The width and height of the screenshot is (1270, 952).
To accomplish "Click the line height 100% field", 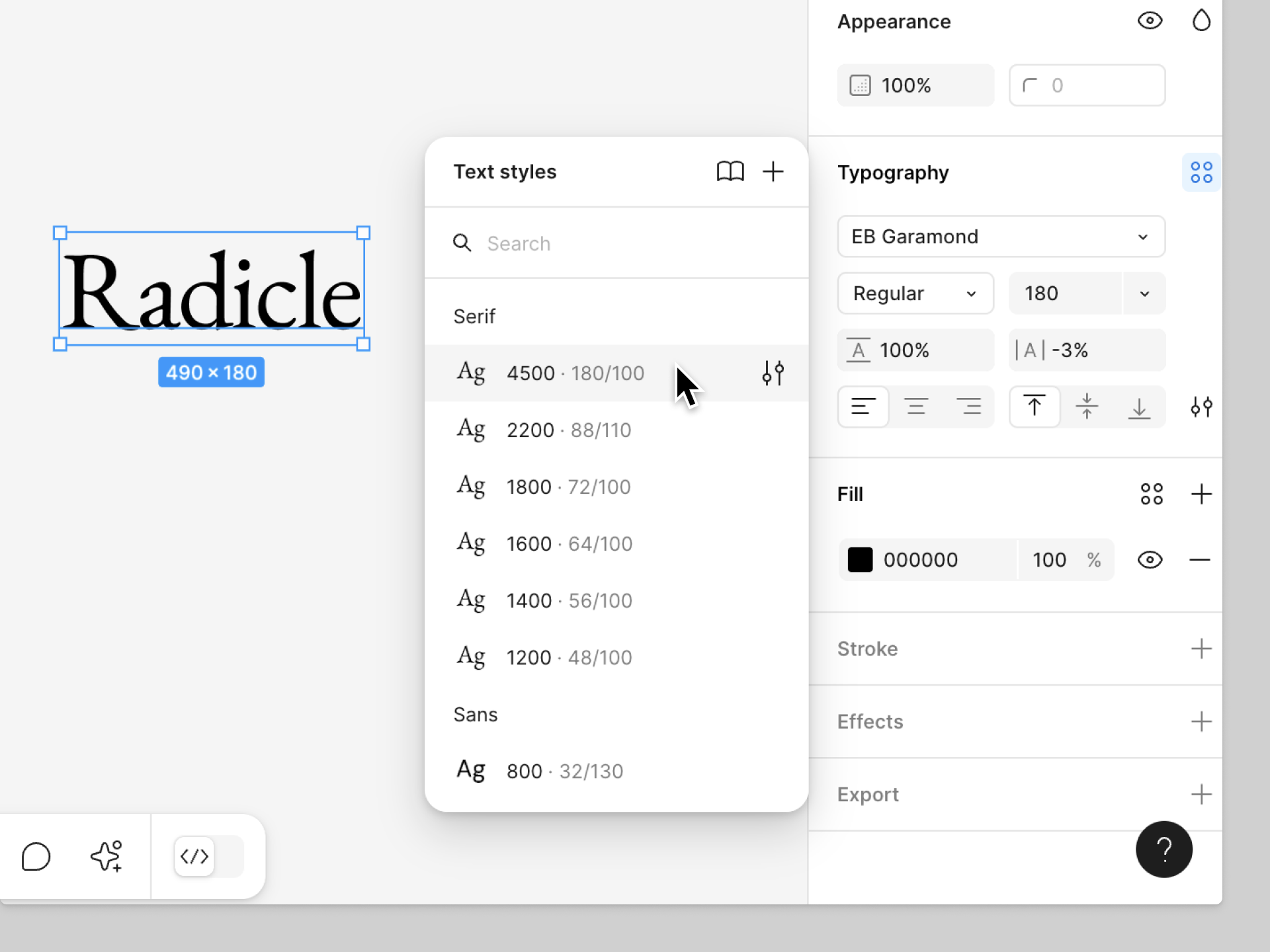I will tap(915, 350).
